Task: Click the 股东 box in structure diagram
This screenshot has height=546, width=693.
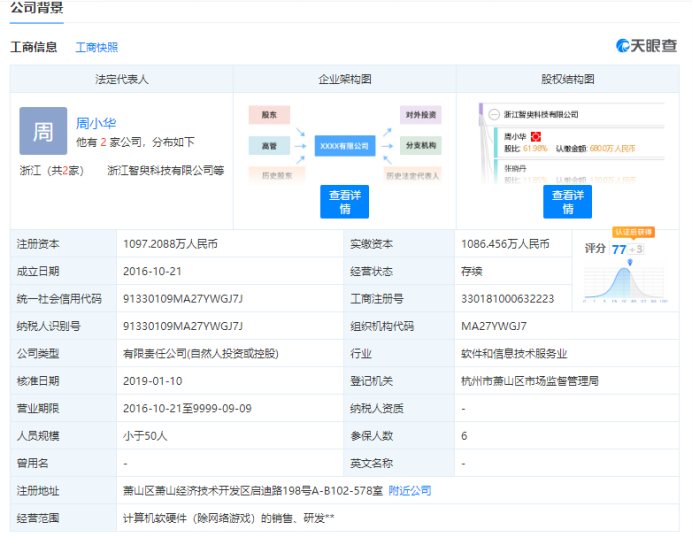Action: coord(269,115)
